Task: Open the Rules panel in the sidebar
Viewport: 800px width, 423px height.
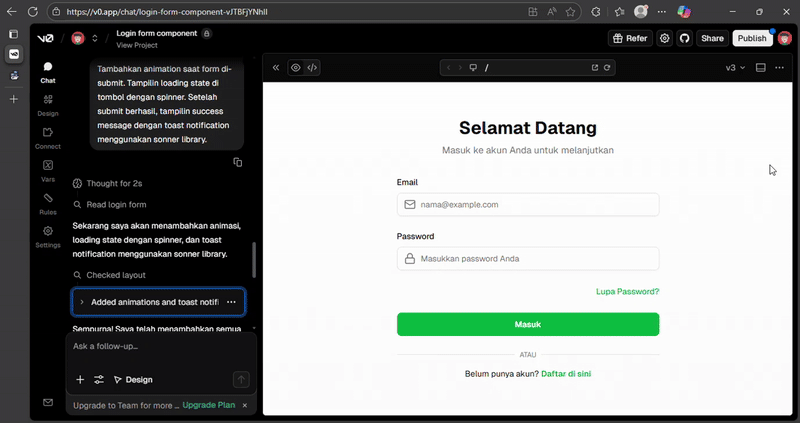Action: [47, 203]
